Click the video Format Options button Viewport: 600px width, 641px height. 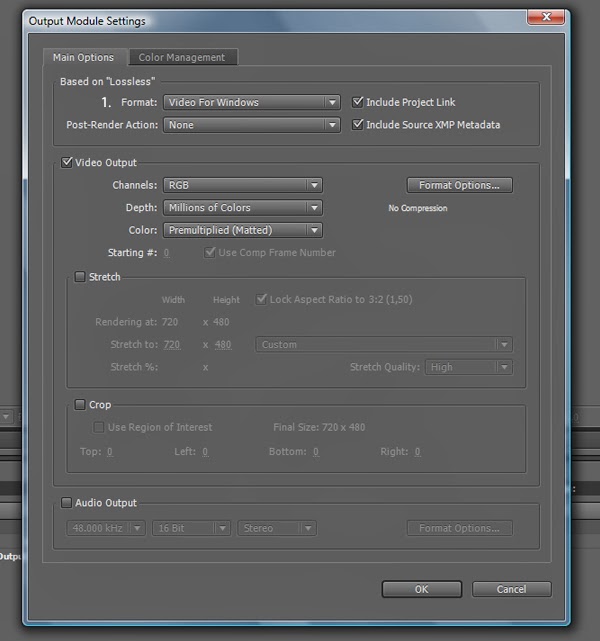tap(459, 185)
